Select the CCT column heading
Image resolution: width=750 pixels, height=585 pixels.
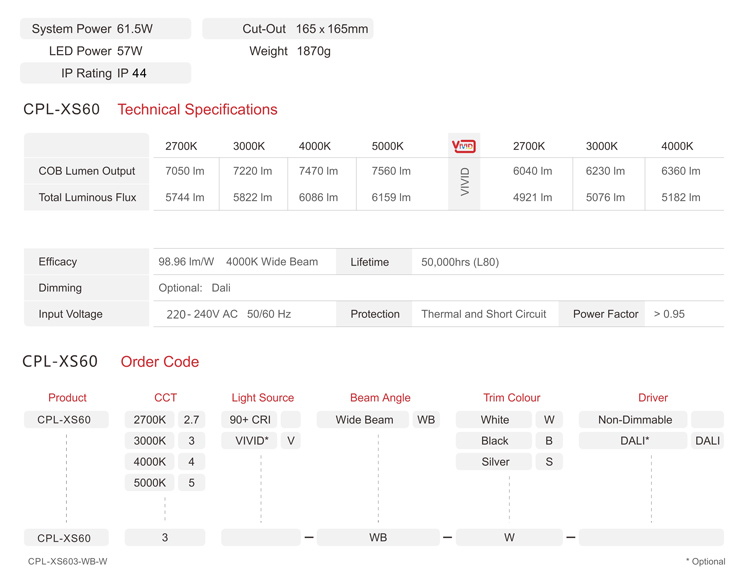[165, 397]
